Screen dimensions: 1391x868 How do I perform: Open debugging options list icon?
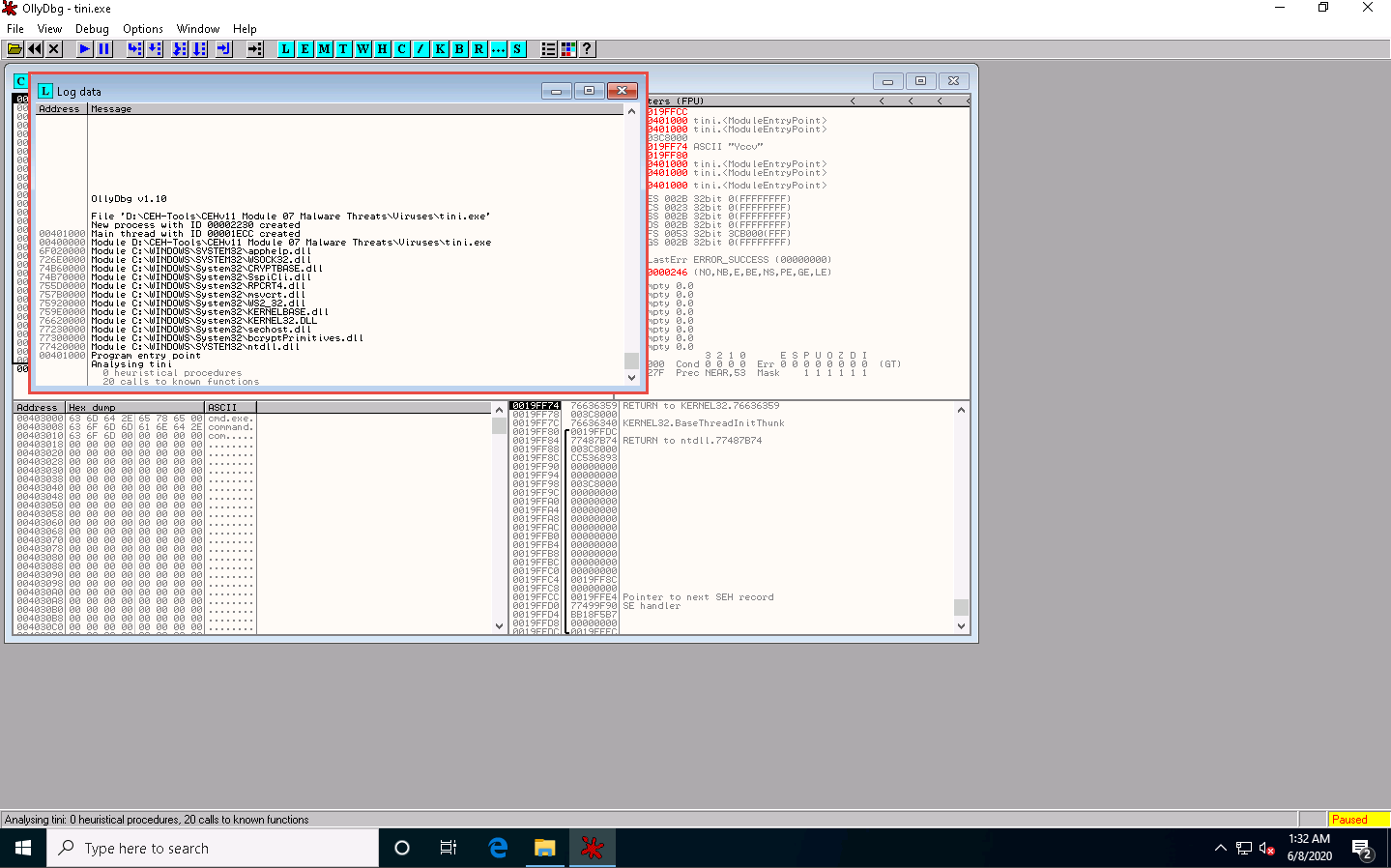click(x=548, y=48)
